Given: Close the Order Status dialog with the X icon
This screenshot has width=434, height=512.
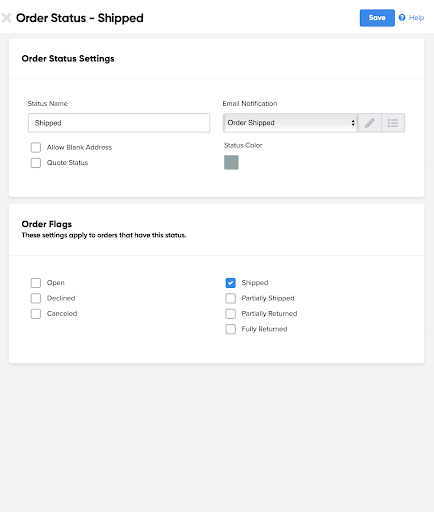Looking at the screenshot, I should [x=6, y=18].
